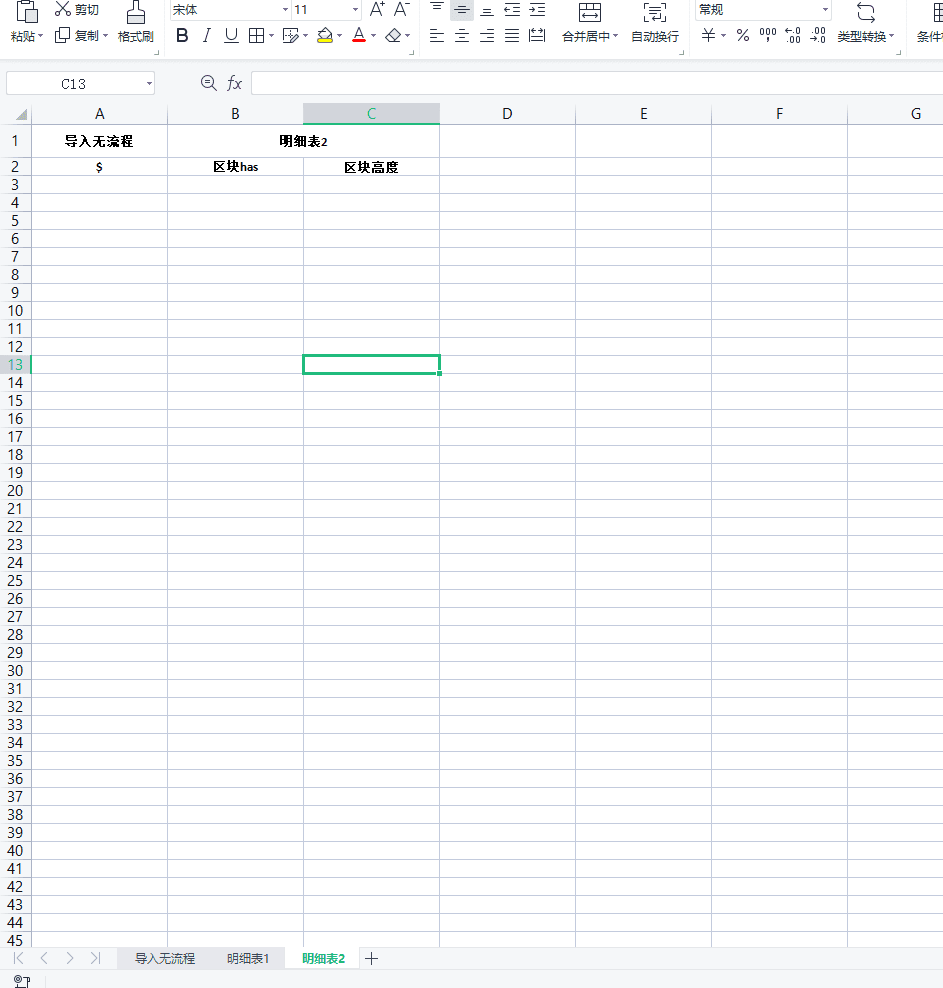Align text right
This screenshot has width=943, height=988.
click(x=487, y=36)
